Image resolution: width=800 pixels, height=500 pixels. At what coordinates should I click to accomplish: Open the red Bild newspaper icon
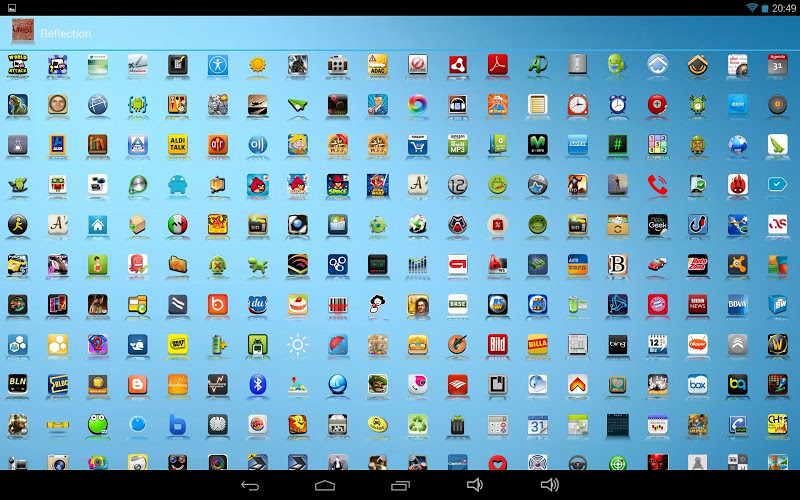(x=497, y=344)
